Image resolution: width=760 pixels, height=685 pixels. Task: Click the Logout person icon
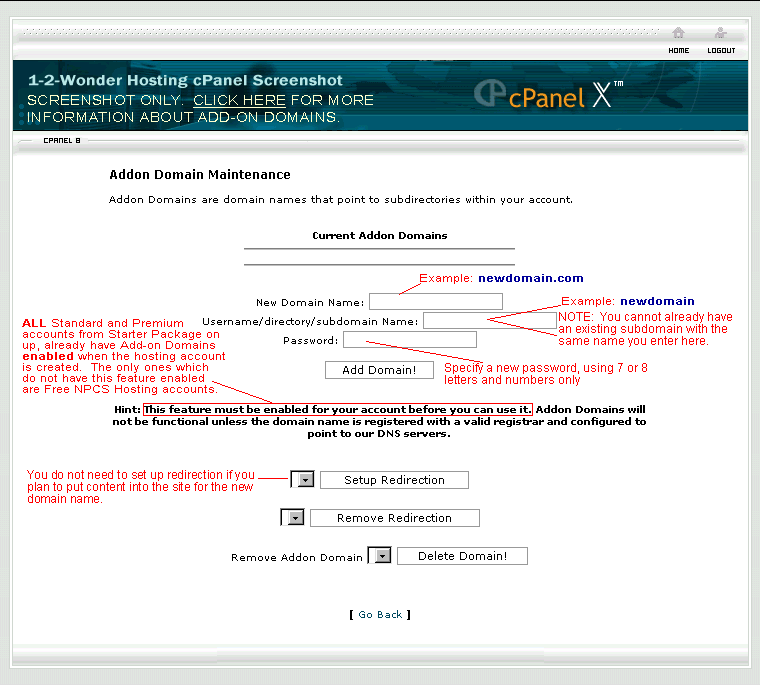[721, 33]
